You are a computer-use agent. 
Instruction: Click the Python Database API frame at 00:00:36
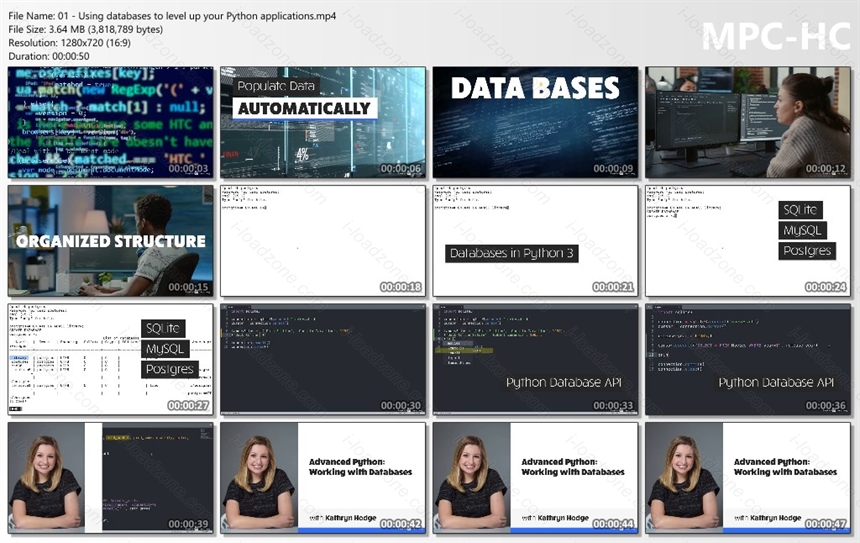coord(748,359)
